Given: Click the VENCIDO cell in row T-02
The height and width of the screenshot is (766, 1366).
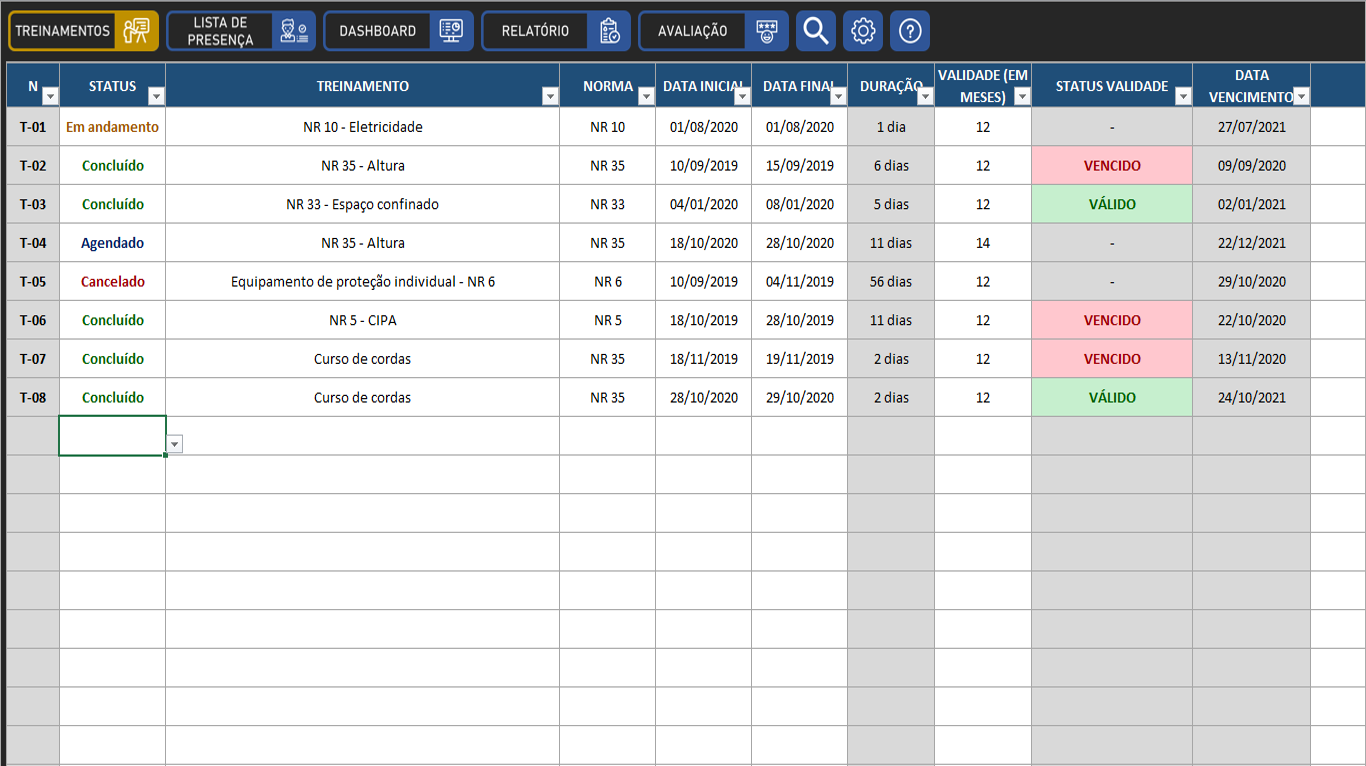Looking at the screenshot, I should (1112, 166).
